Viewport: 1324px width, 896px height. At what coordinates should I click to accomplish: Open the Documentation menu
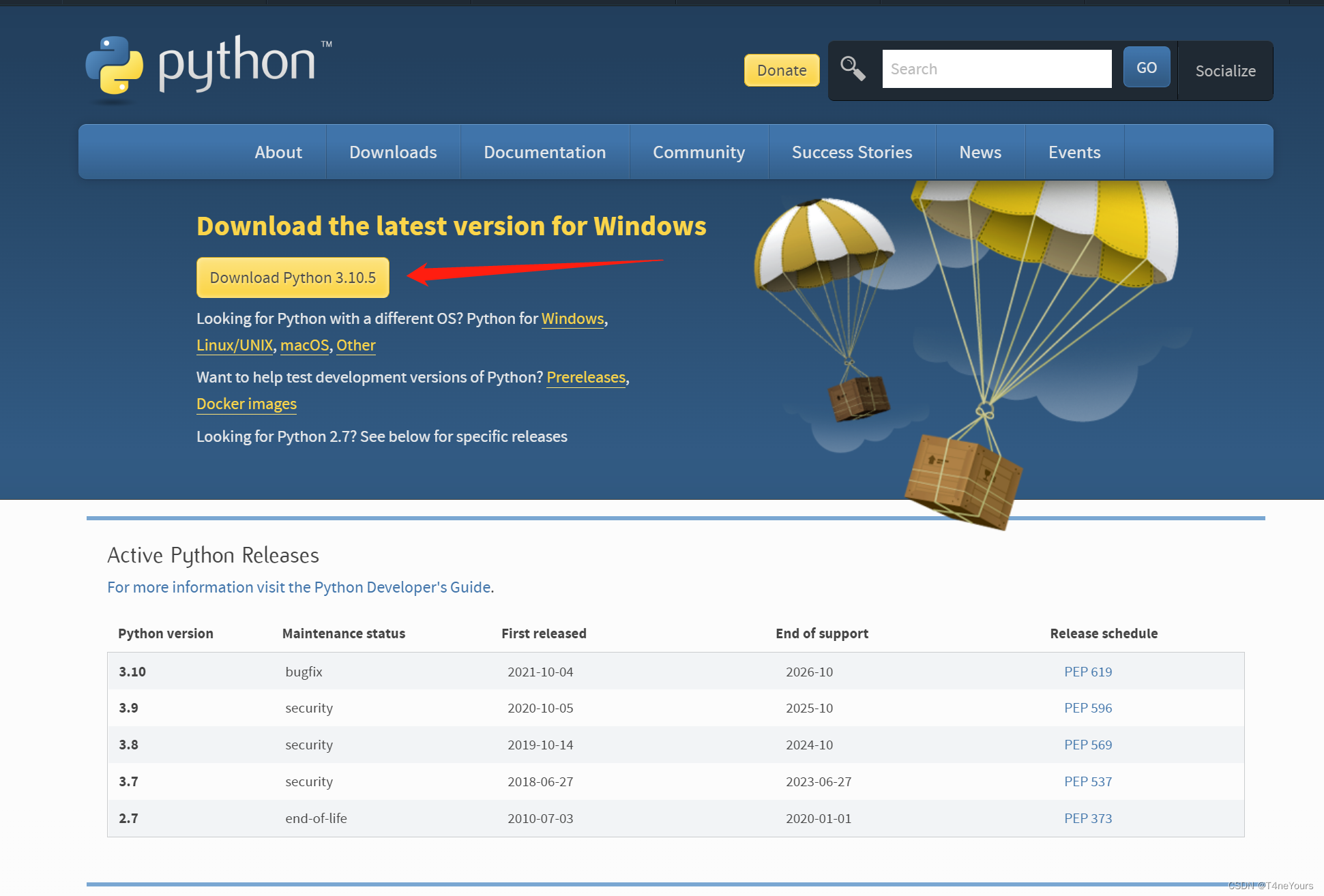pyautogui.click(x=545, y=152)
